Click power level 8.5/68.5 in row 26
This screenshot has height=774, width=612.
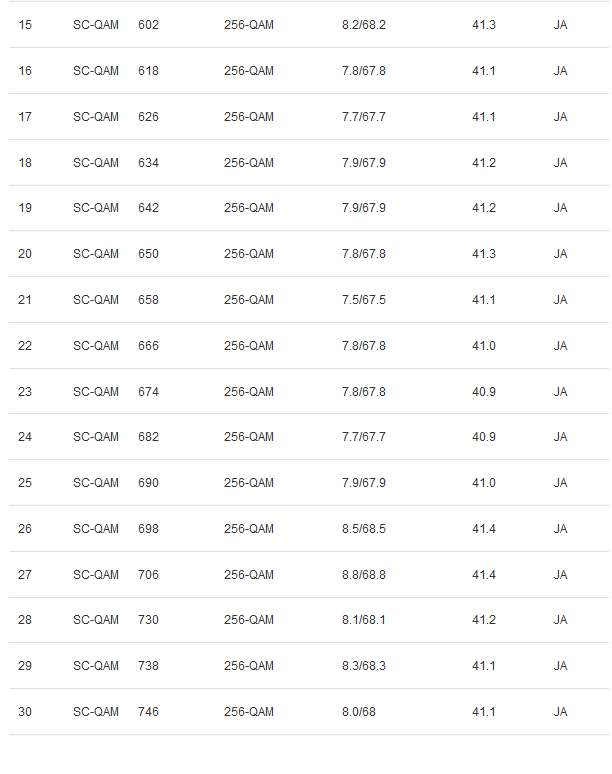click(364, 529)
